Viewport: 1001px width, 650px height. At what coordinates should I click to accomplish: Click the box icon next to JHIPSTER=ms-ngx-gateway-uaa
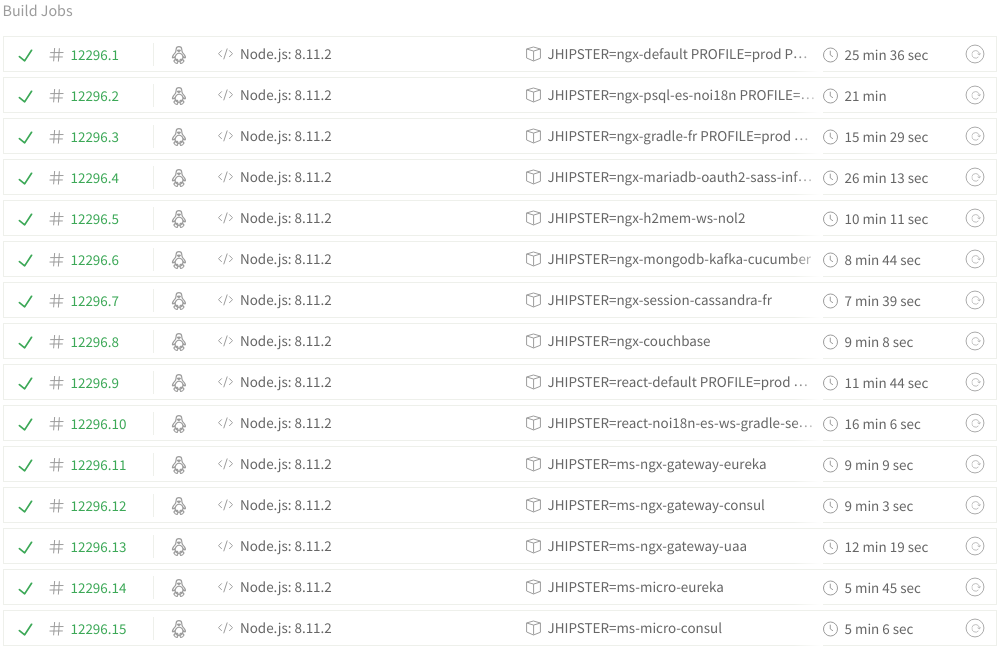click(x=533, y=546)
